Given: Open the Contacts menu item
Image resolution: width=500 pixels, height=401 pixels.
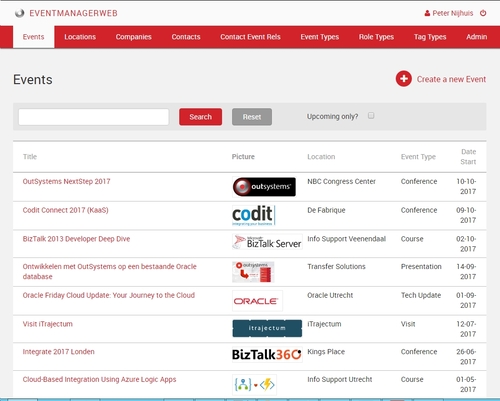Looking at the screenshot, I should pos(186,37).
